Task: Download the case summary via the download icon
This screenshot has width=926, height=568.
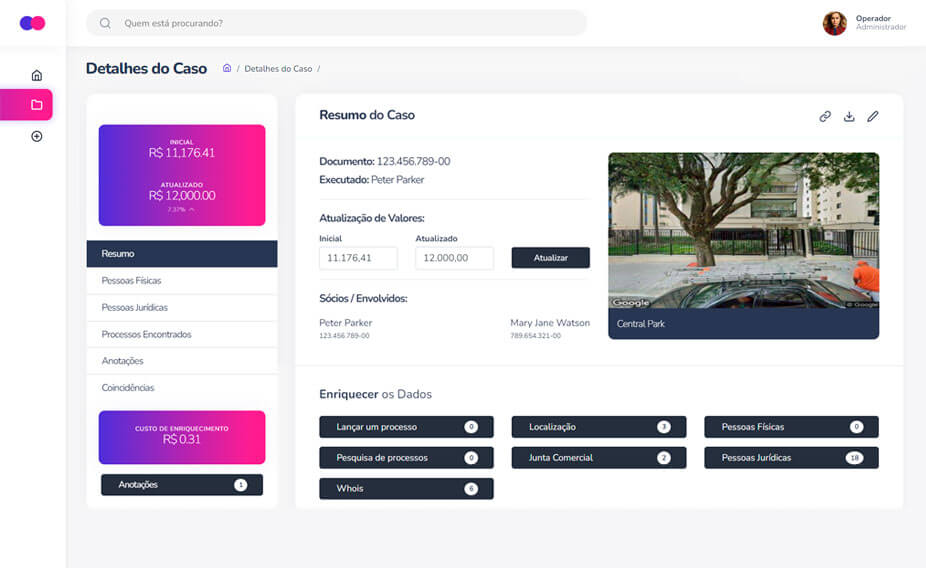Action: pos(849,116)
